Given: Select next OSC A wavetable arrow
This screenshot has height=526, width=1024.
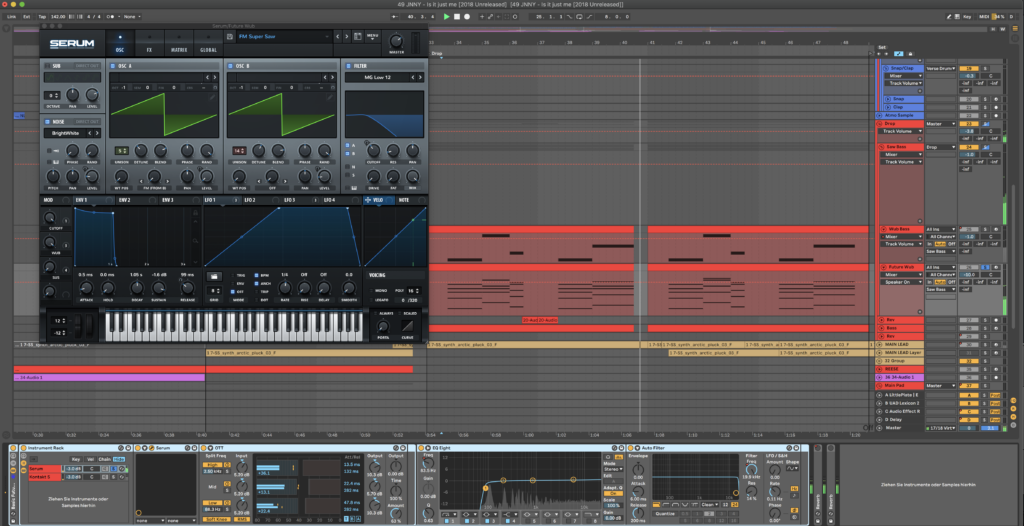Looking at the screenshot, I should (215, 77).
